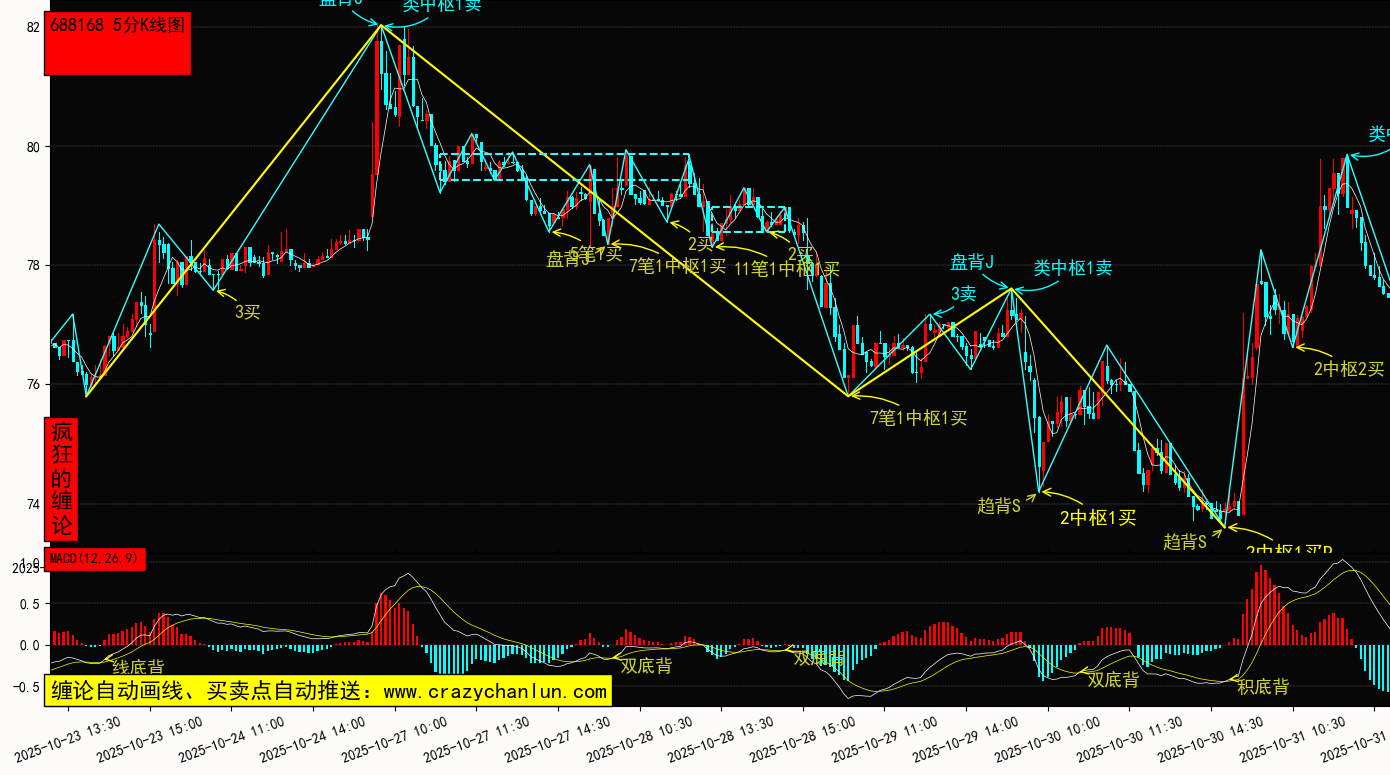The width and height of the screenshot is (1390, 775).
Task: Click the 2025-10-27 10:00 time axis label
Action: tap(384, 741)
